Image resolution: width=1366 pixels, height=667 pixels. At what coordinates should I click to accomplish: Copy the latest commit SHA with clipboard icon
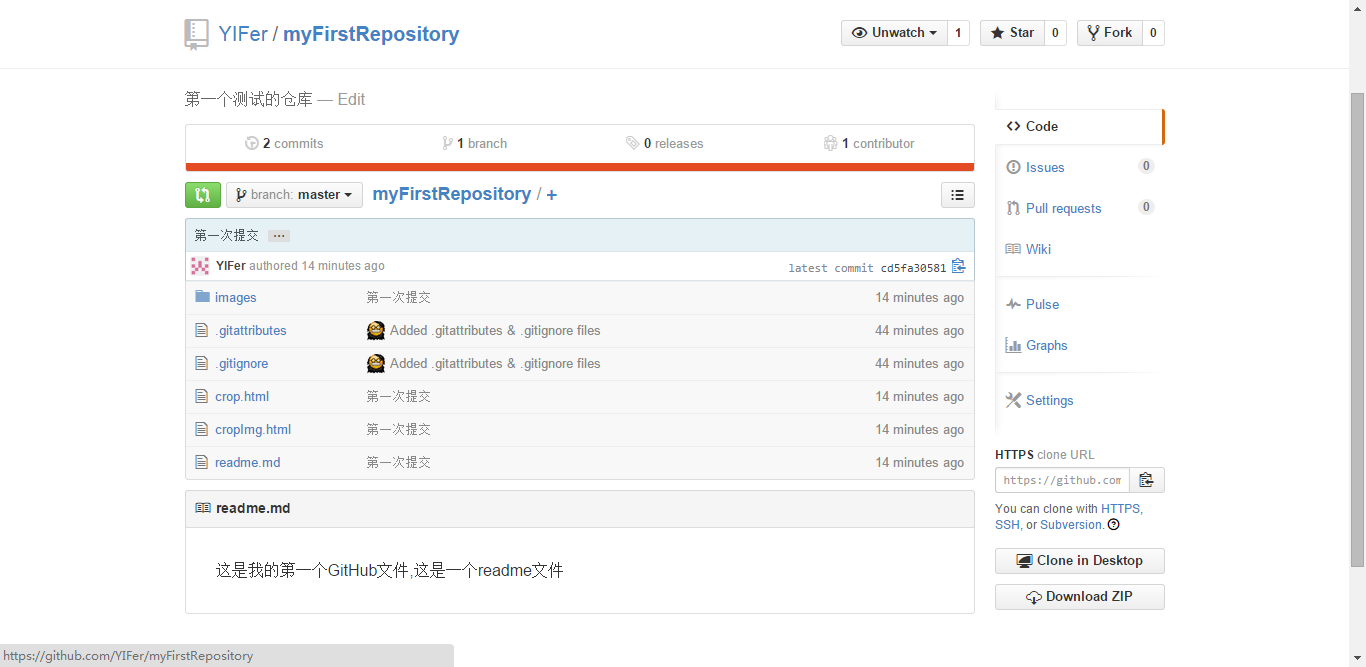coord(959,266)
